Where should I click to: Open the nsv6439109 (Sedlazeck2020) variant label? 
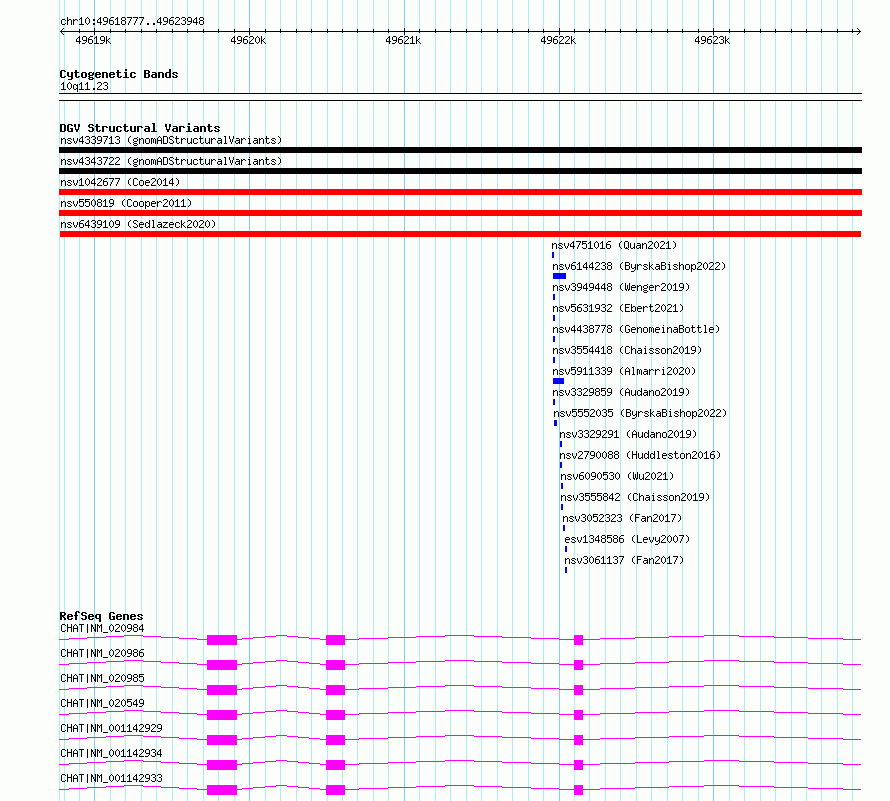pos(138,224)
